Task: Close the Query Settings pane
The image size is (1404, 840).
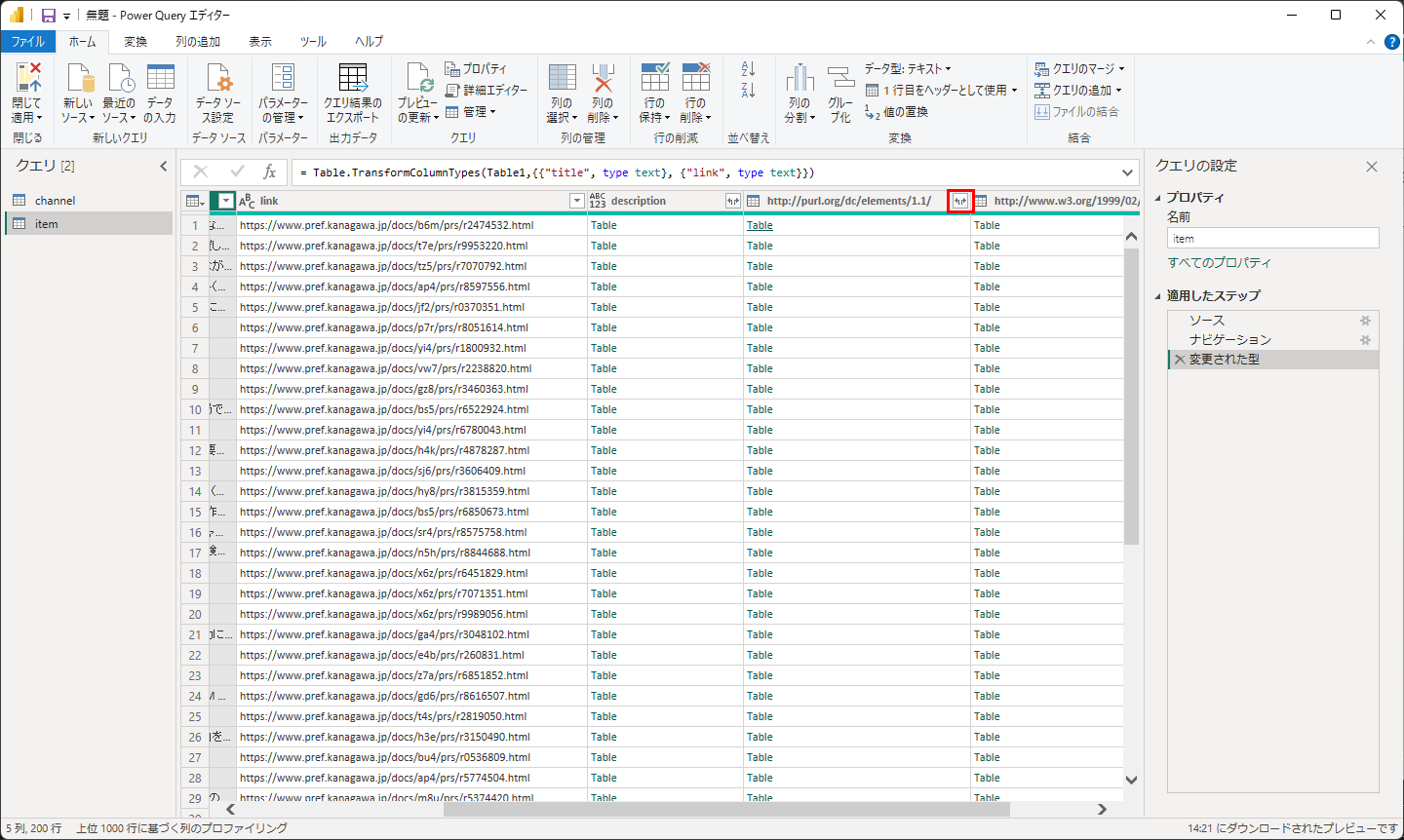Action: click(x=1372, y=167)
